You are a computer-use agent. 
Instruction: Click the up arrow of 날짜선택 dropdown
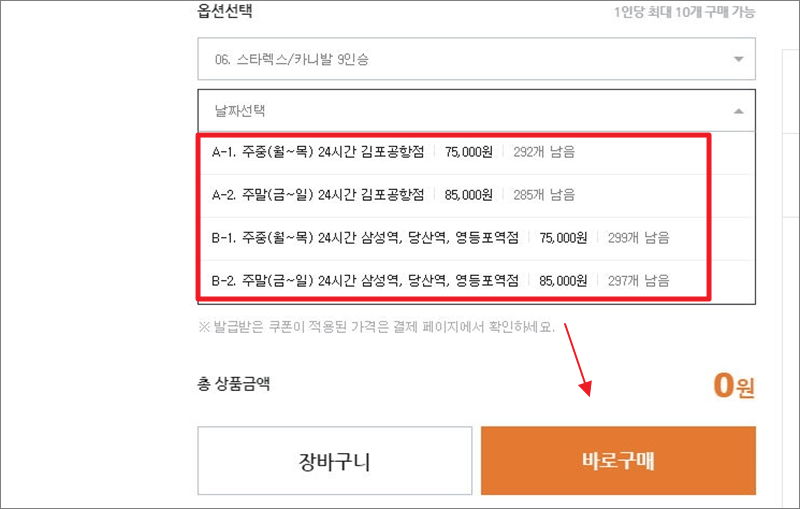click(x=738, y=111)
